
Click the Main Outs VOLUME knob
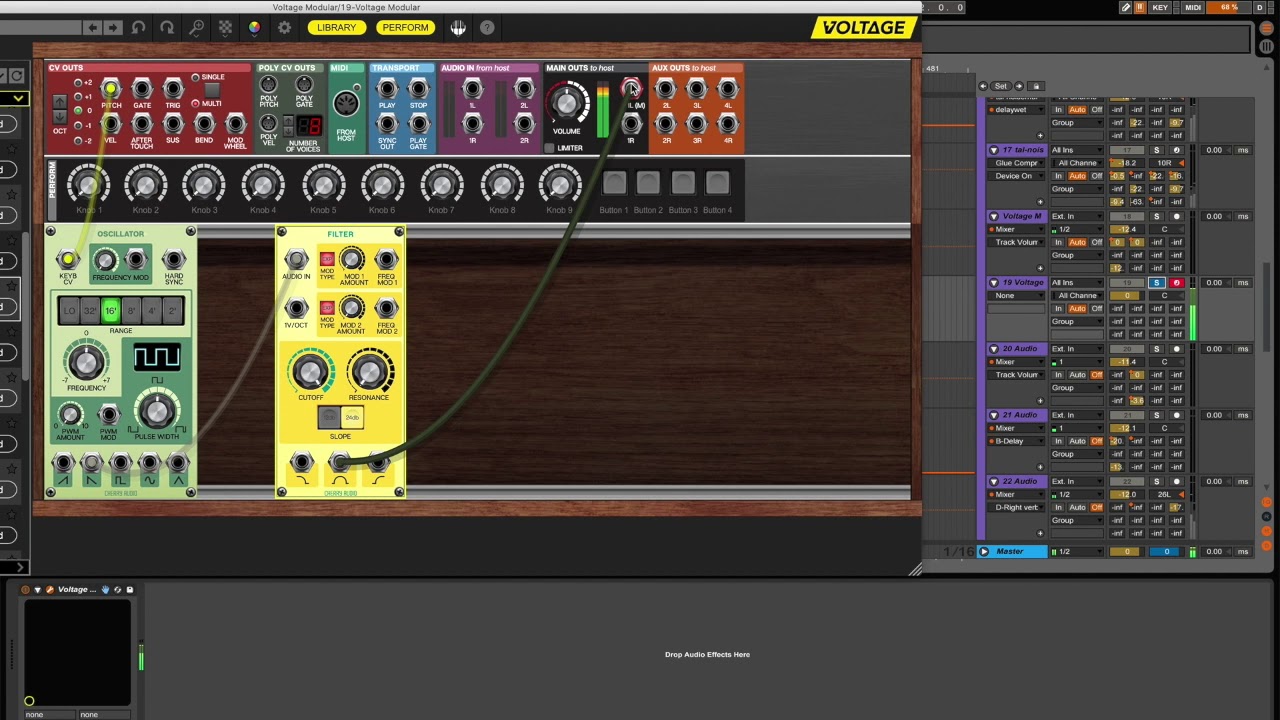coord(567,102)
